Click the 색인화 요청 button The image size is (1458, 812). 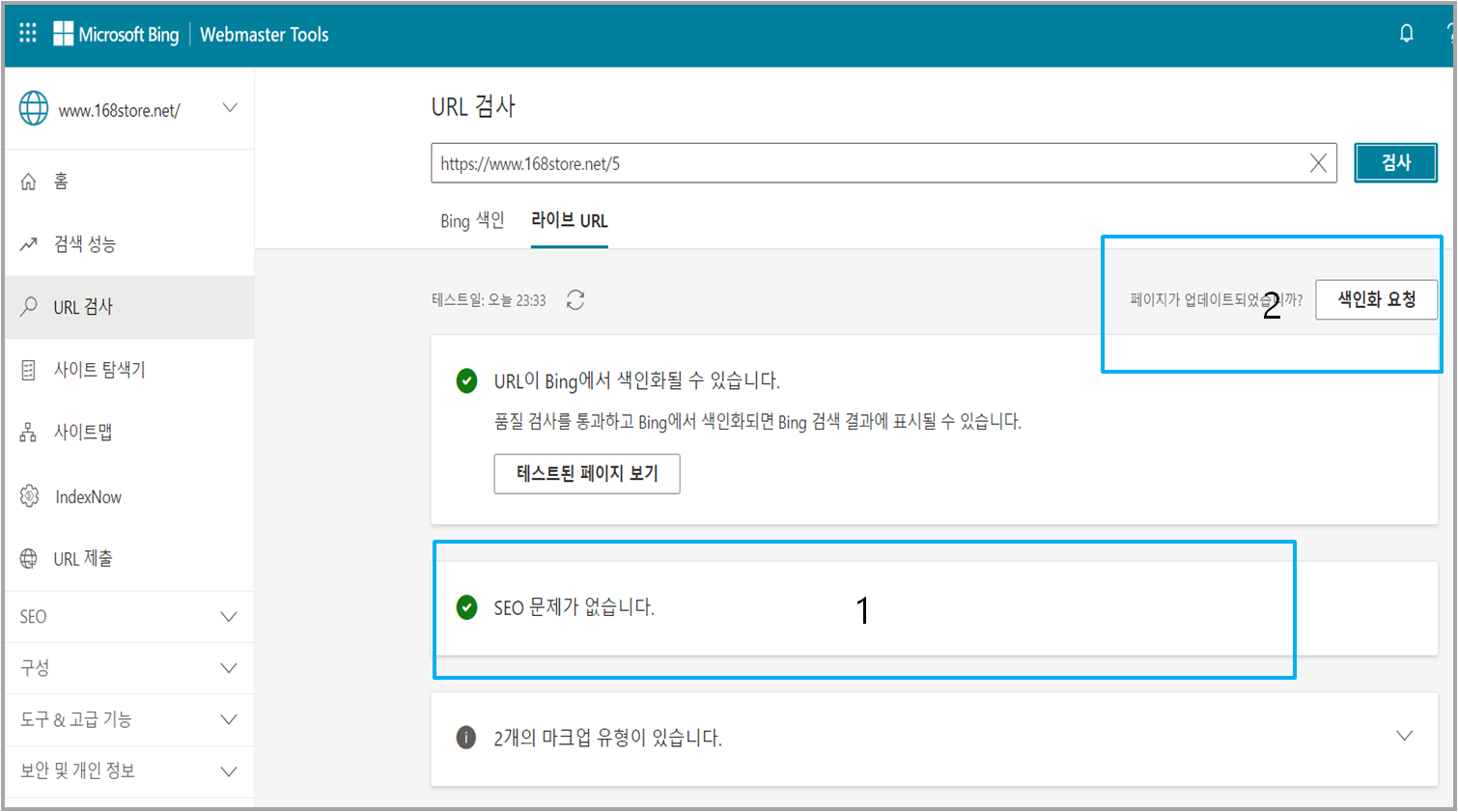click(x=1377, y=299)
